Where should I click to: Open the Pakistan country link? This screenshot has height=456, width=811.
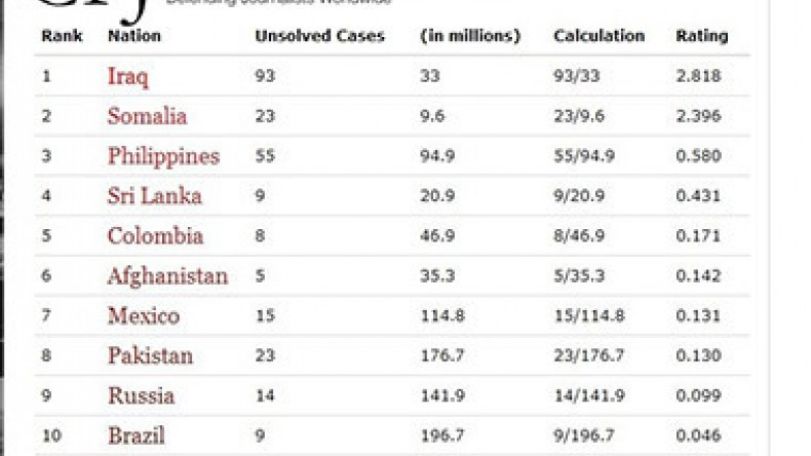150,356
